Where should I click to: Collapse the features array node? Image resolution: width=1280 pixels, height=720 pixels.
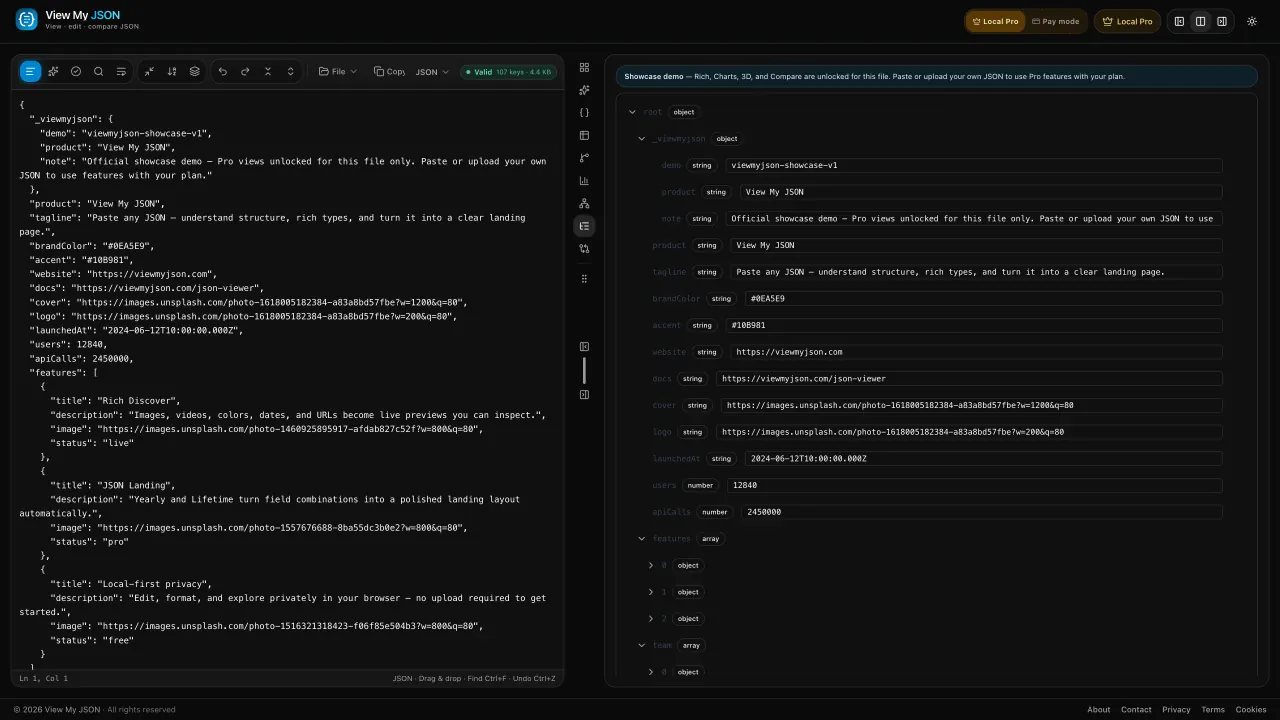coord(642,539)
